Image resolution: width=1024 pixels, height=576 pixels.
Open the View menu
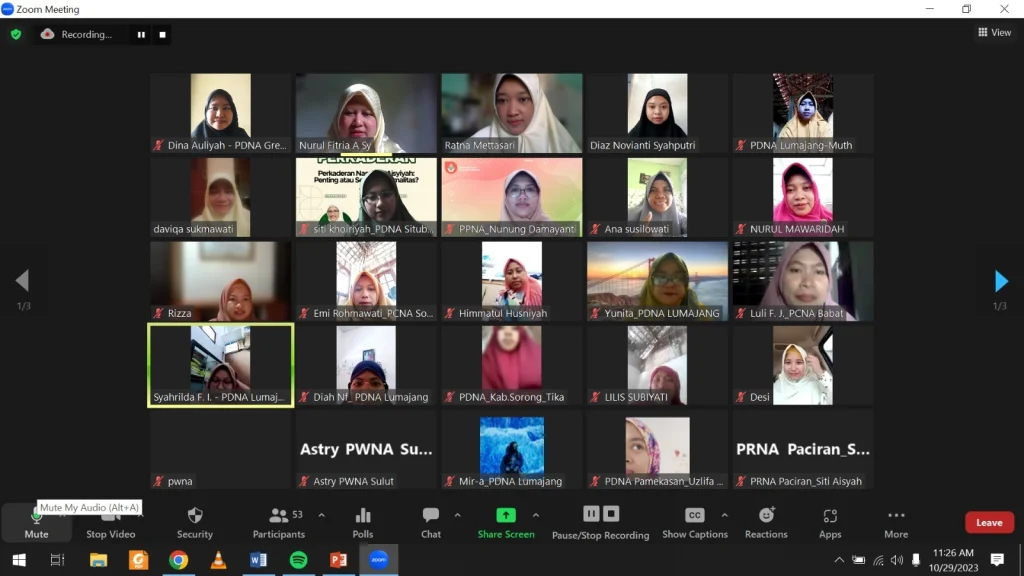tap(994, 32)
